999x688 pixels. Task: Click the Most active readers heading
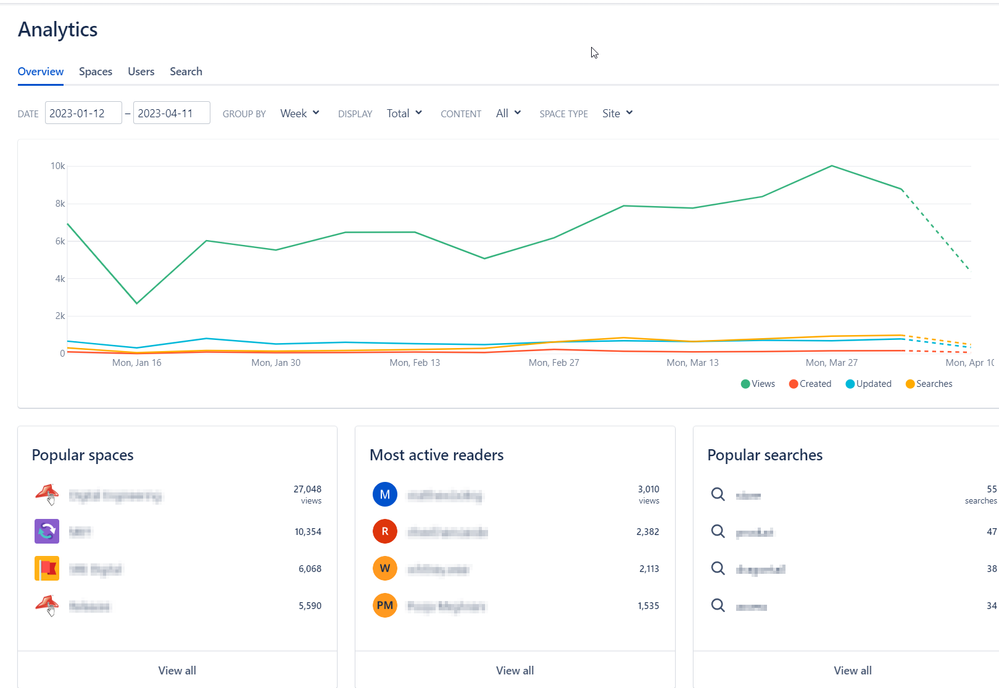(x=436, y=455)
